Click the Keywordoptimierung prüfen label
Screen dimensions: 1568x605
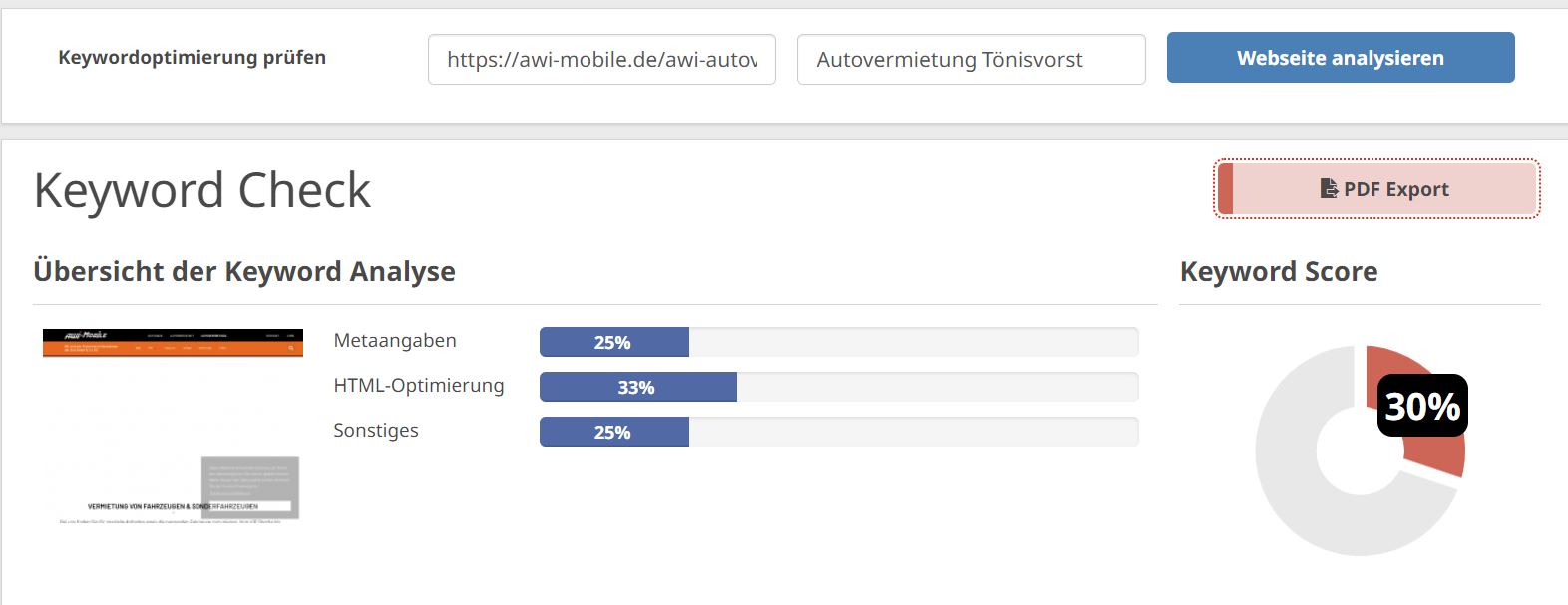(193, 58)
